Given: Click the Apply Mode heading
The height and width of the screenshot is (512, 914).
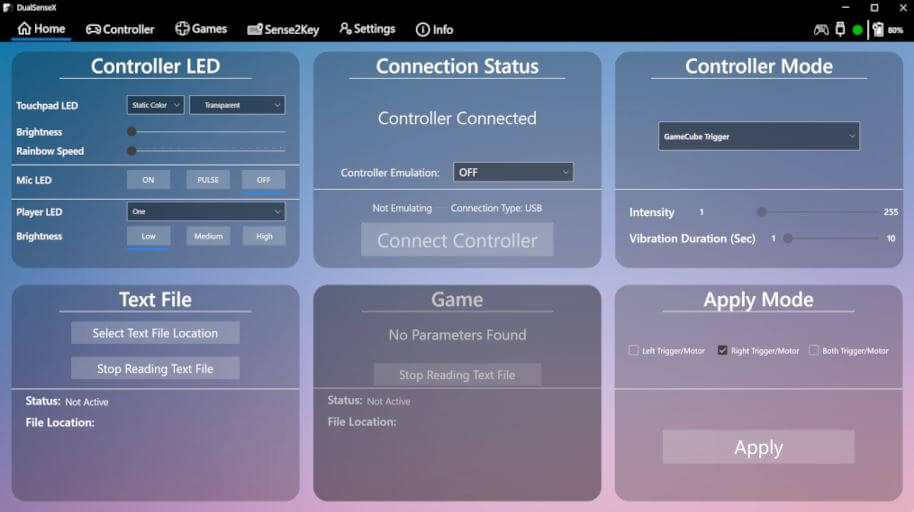Looking at the screenshot, I should click(758, 300).
